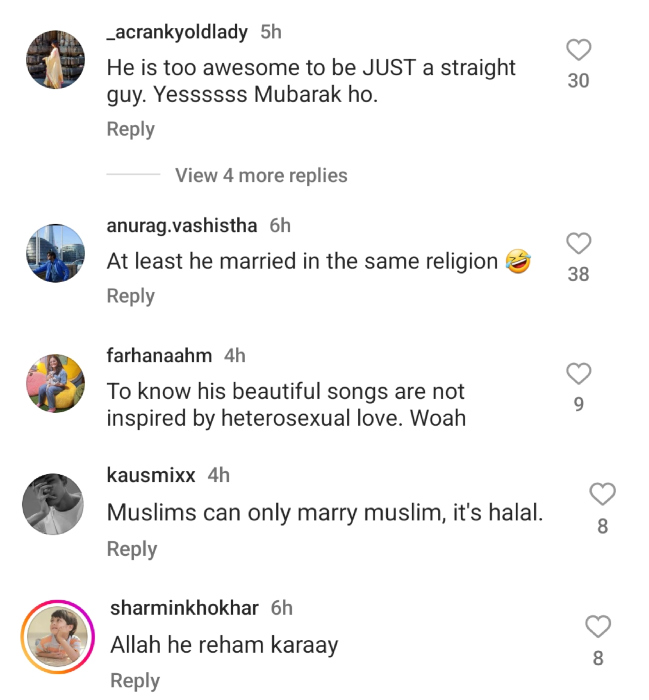Open the _acrankyoldlady username link

[x=177, y=32]
